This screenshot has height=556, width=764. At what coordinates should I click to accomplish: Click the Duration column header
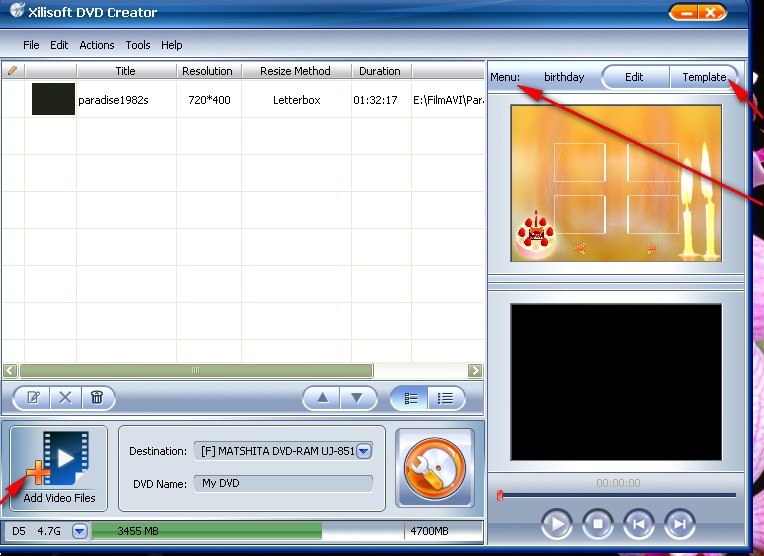(380, 71)
